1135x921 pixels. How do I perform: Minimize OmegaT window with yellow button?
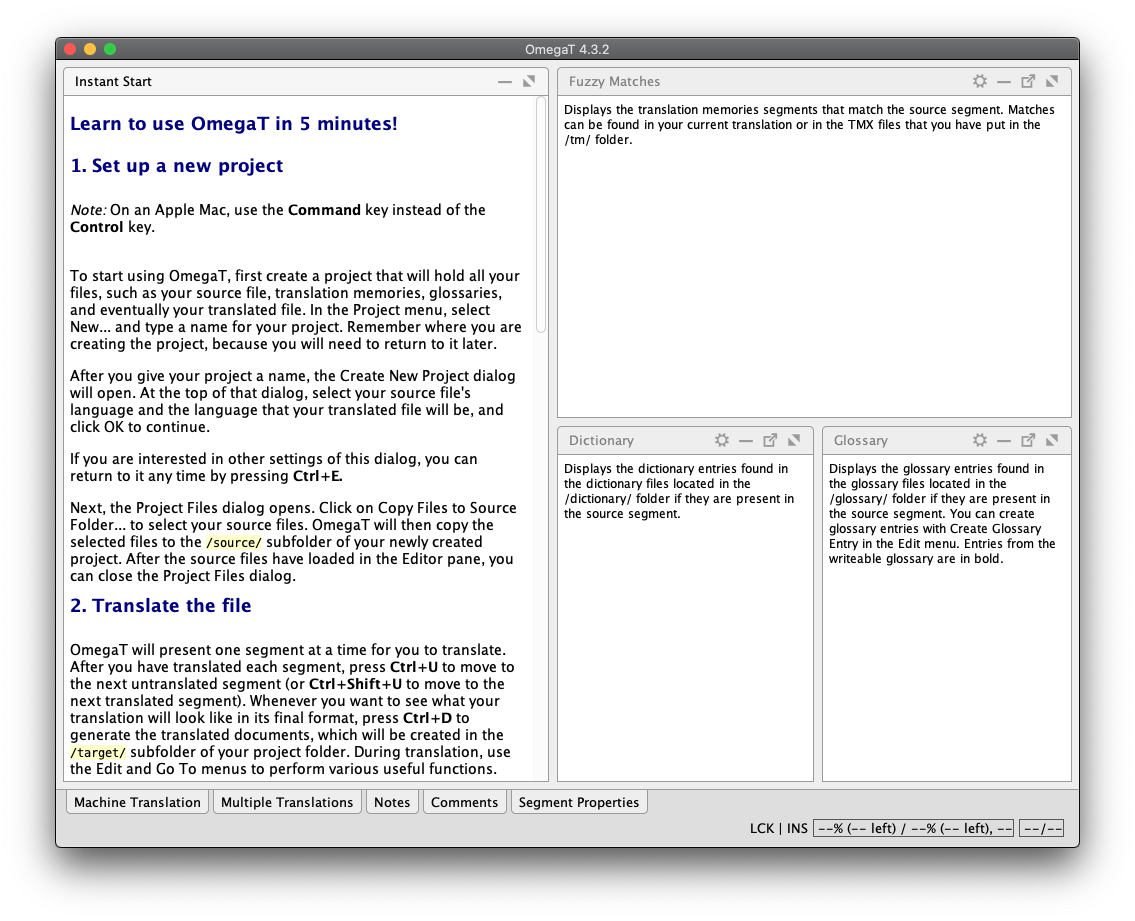tap(90, 49)
